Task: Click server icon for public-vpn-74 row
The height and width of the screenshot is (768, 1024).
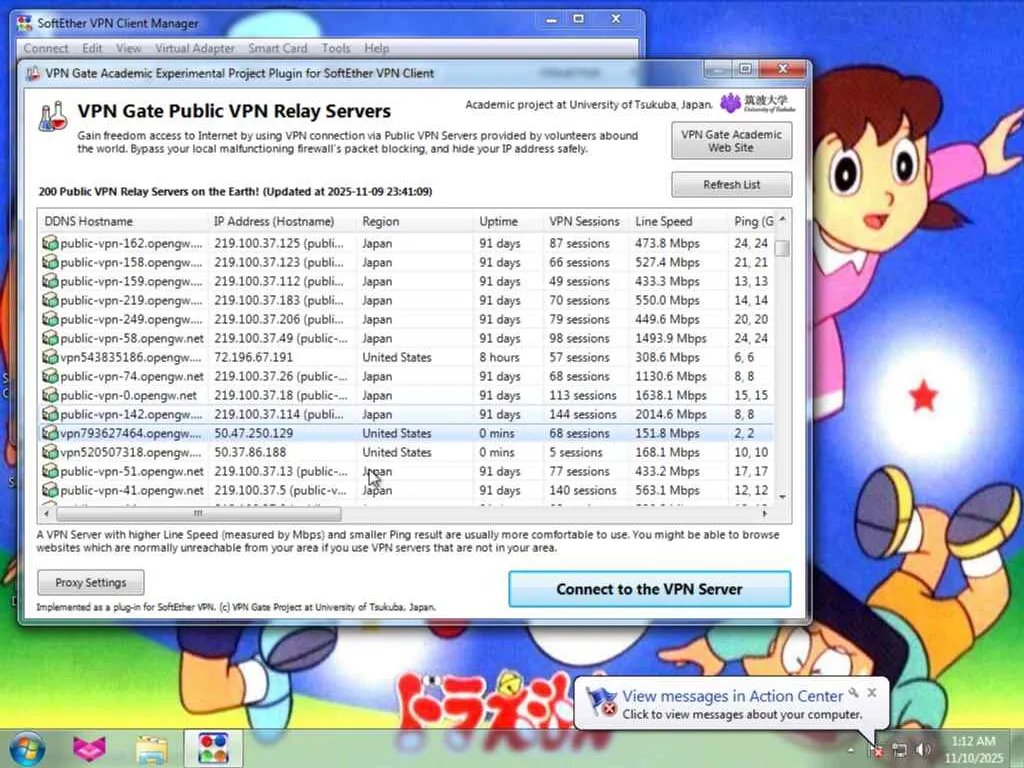Action: point(50,376)
